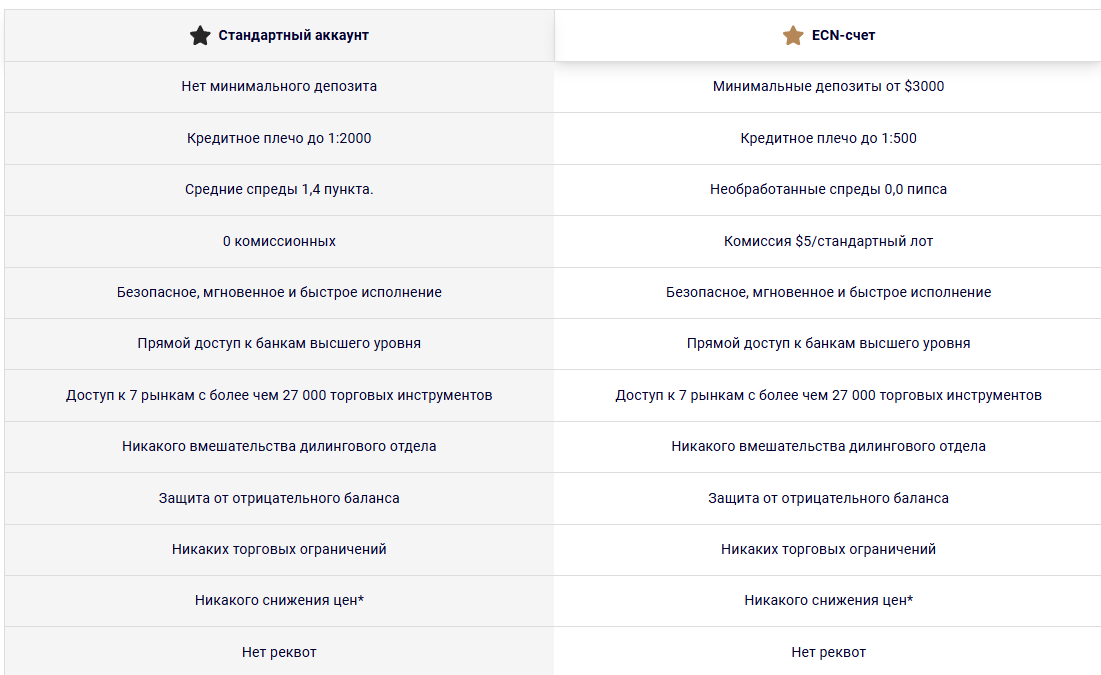Select Средние спреды 1,4 пункта row

click(279, 190)
